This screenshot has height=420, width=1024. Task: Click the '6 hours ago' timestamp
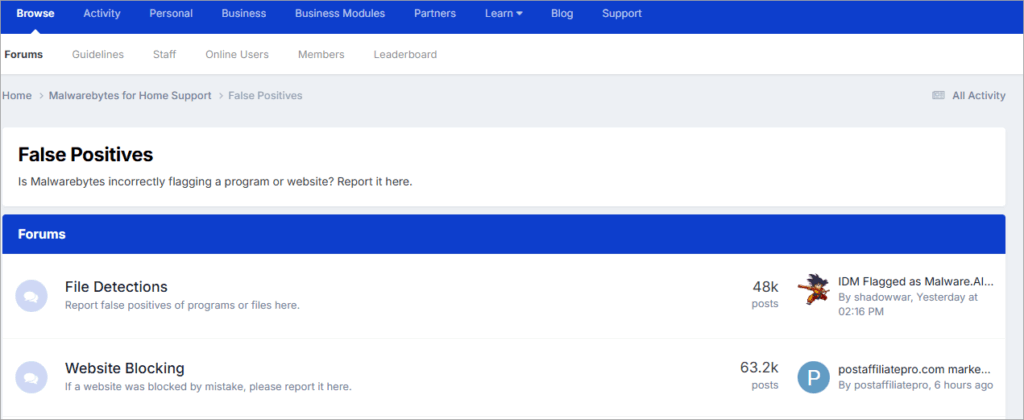[x=964, y=385]
